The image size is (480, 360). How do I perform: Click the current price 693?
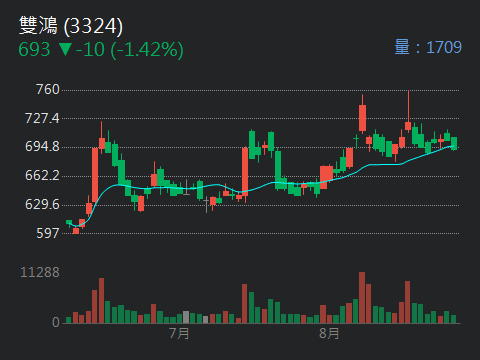(34, 50)
